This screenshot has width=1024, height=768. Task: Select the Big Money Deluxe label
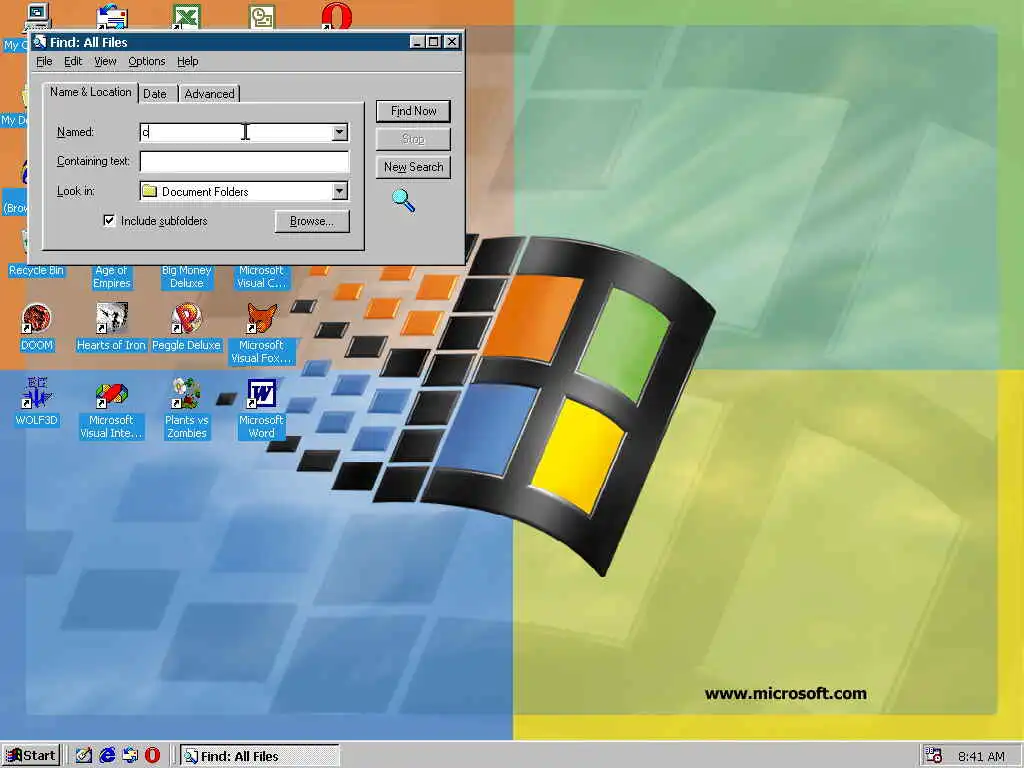tap(187, 276)
